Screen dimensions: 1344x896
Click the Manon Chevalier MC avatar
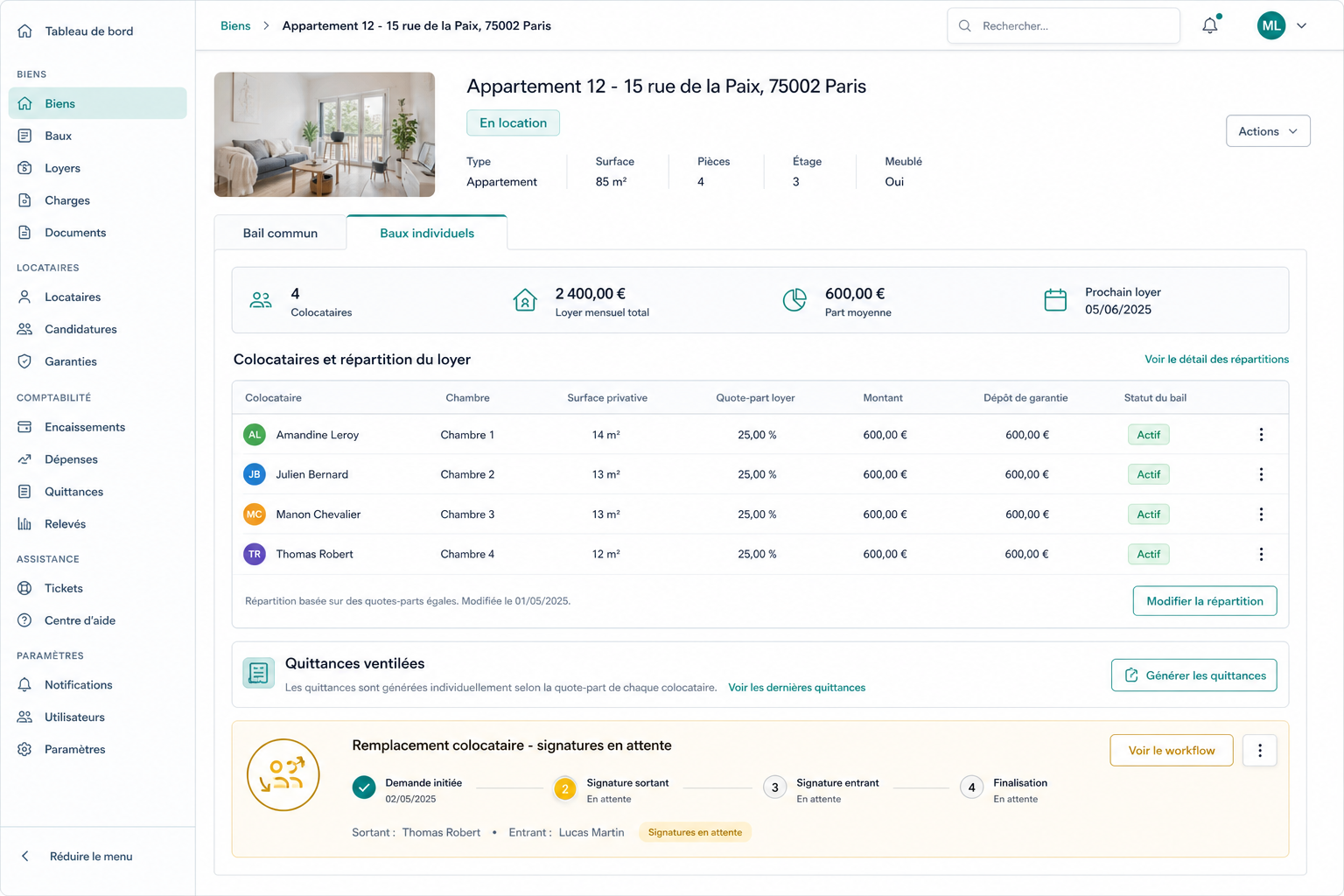[x=255, y=514]
